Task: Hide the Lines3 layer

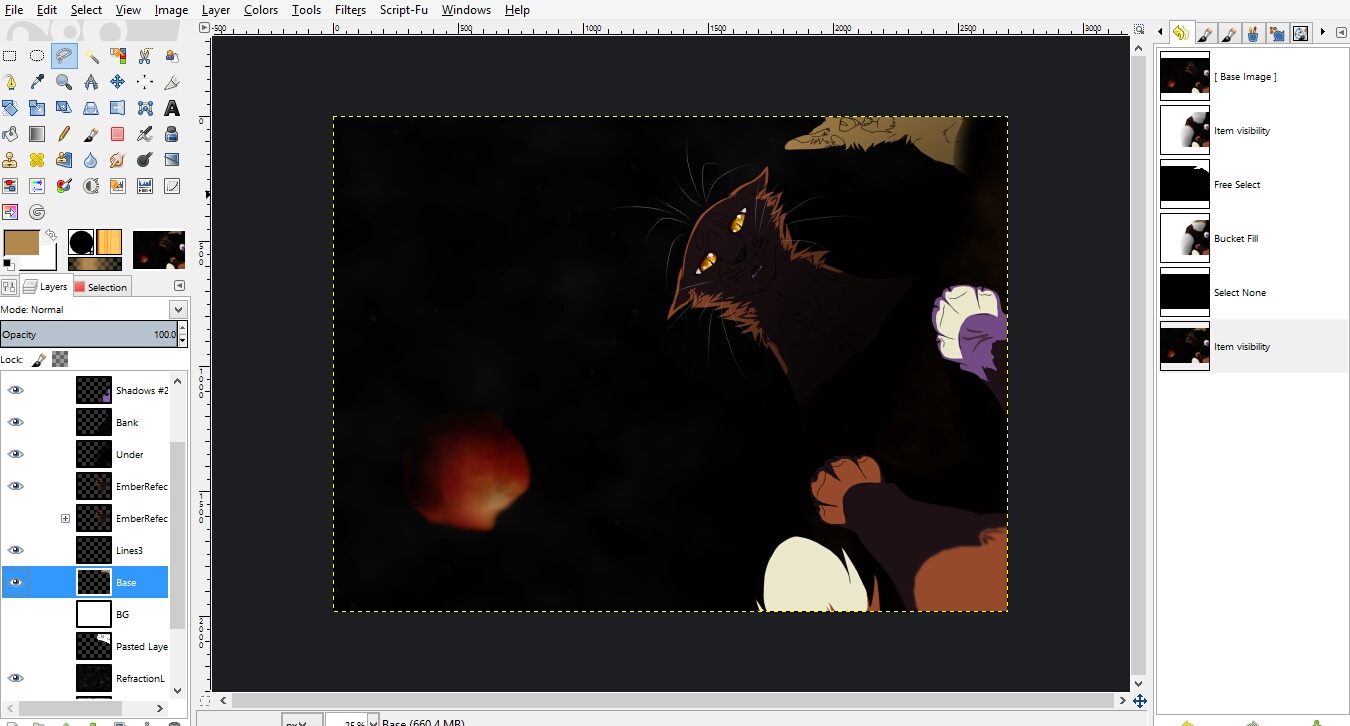Action: tap(15, 550)
